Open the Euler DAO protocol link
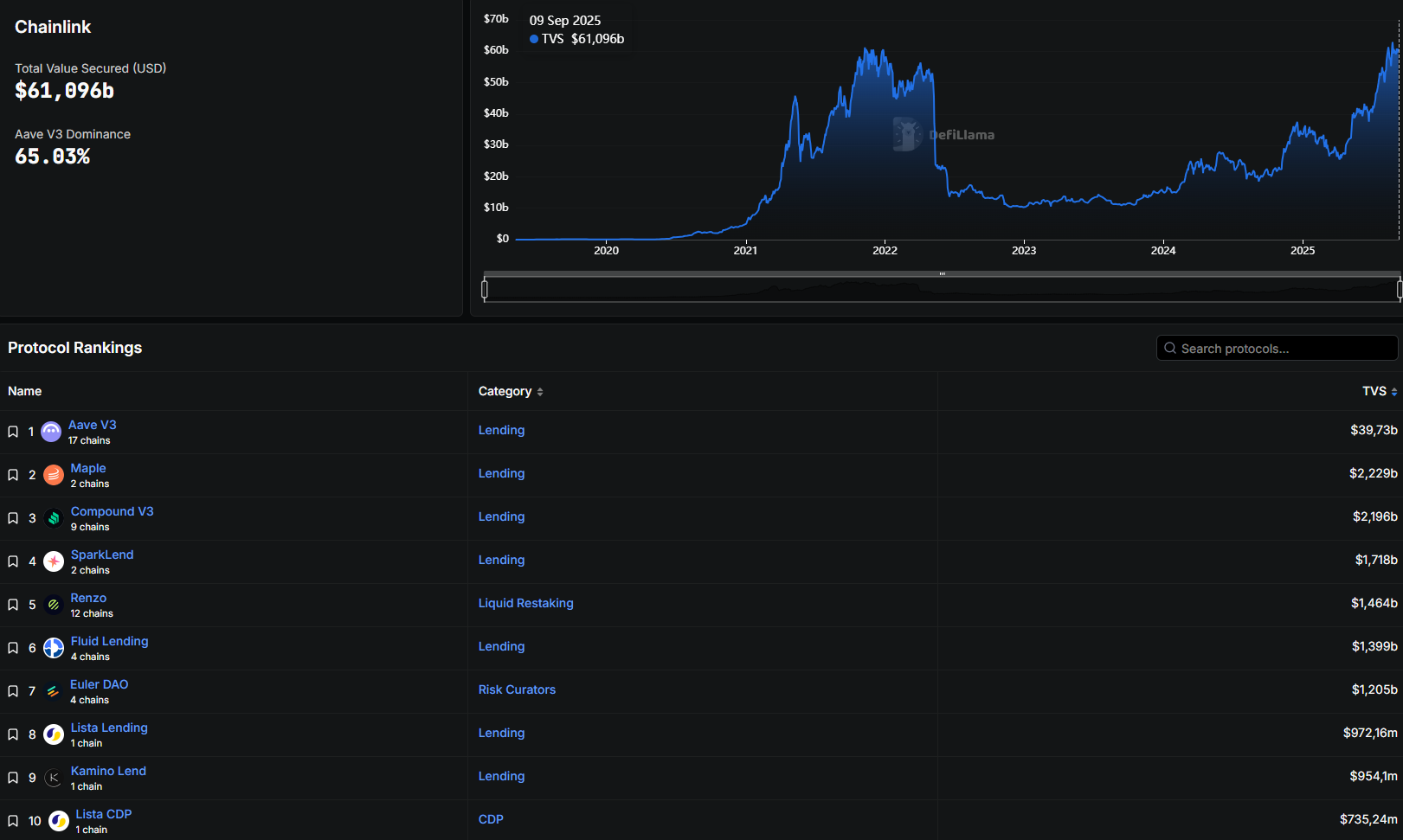 click(99, 684)
